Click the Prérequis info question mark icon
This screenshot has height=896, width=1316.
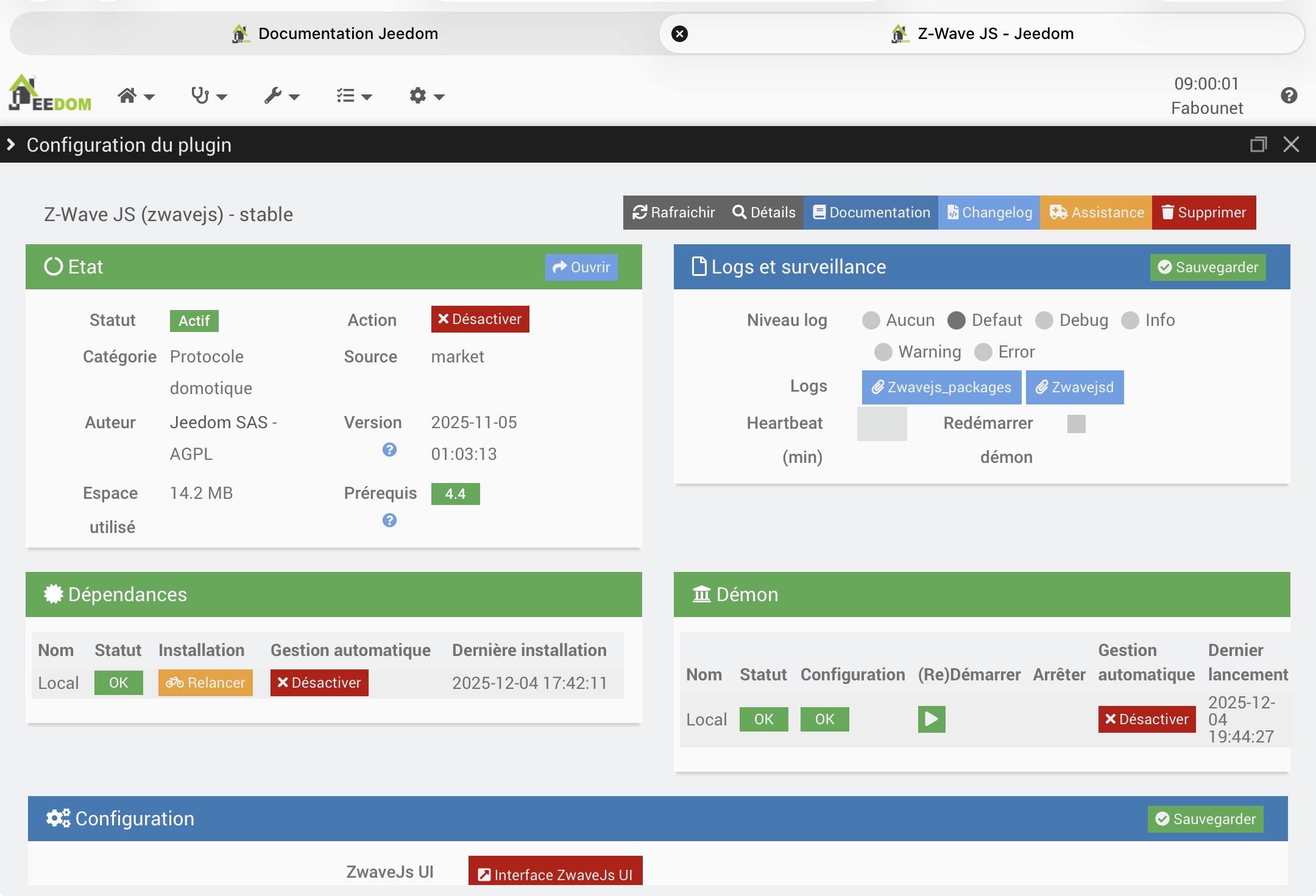pos(389,520)
